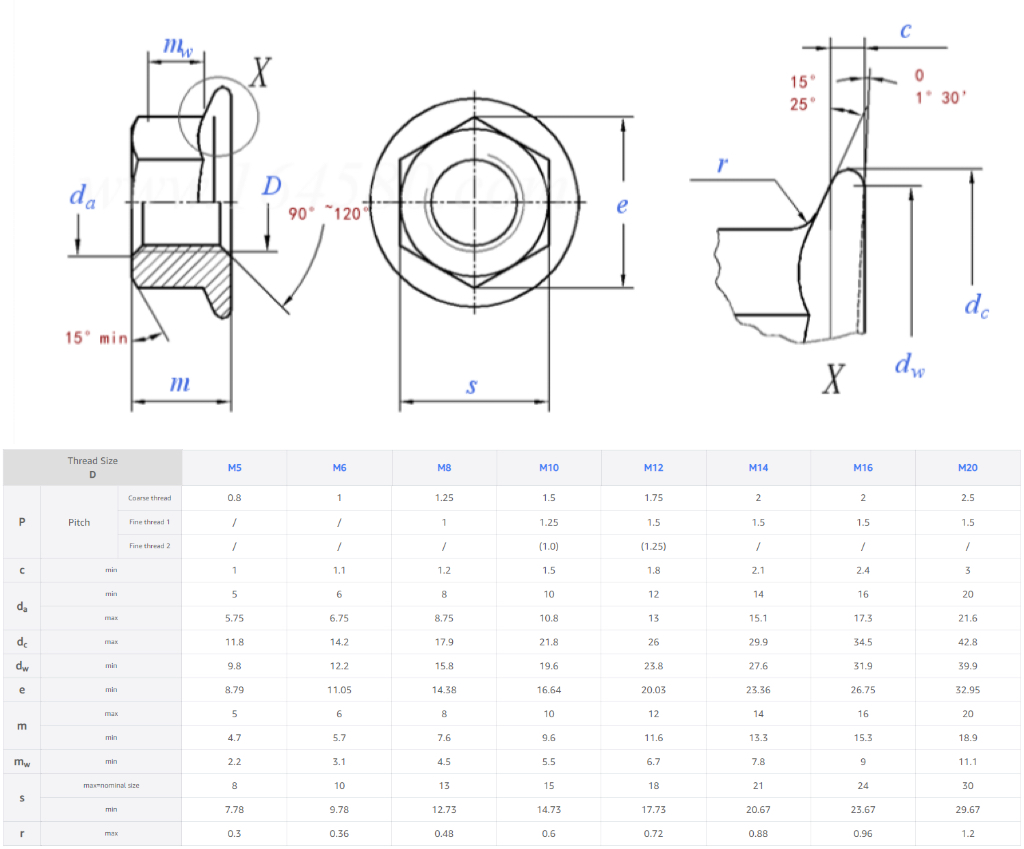The height and width of the screenshot is (849, 1024).
Task: Click the 0.36 radius value cell
Action: coord(339,834)
